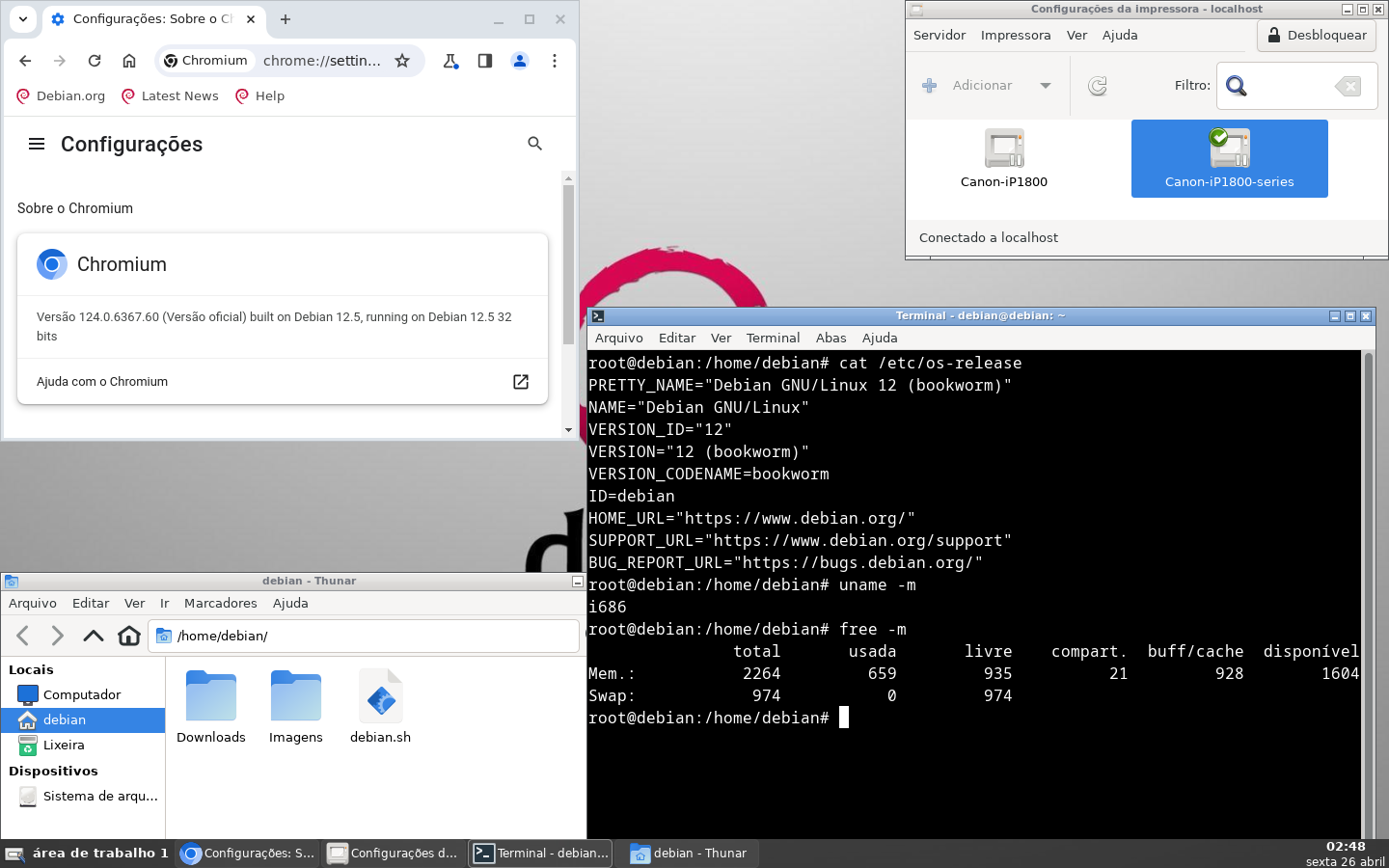Open the Chromium tab search chevron
Viewport: 1389px width, 868px height.
click(23, 19)
